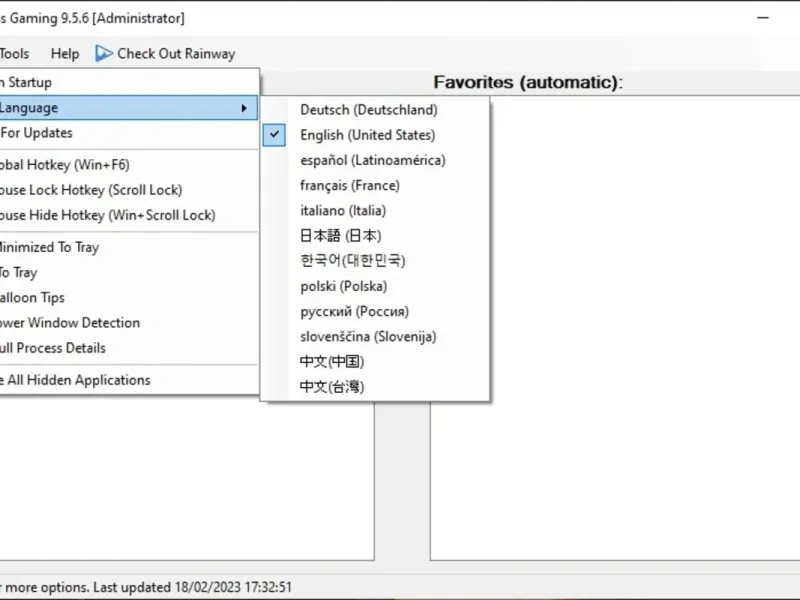Switch language to polski (Polska)
The height and width of the screenshot is (600, 800).
[x=376, y=286]
